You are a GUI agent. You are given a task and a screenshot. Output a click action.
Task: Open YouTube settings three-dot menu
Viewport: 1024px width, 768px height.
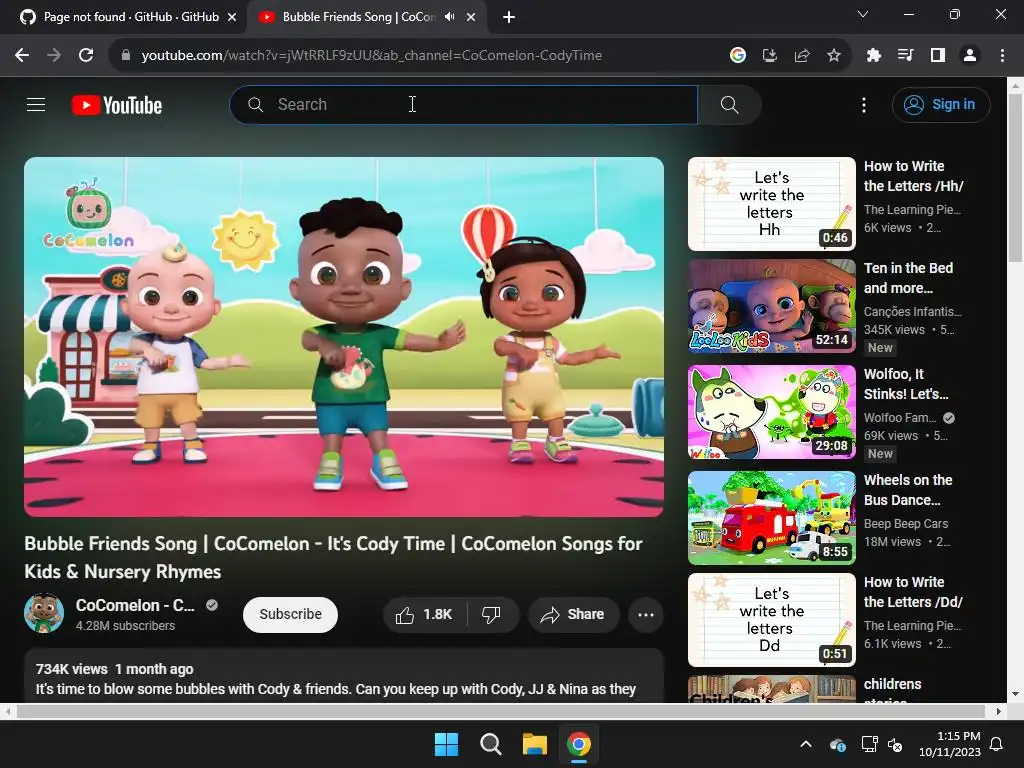pos(864,104)
